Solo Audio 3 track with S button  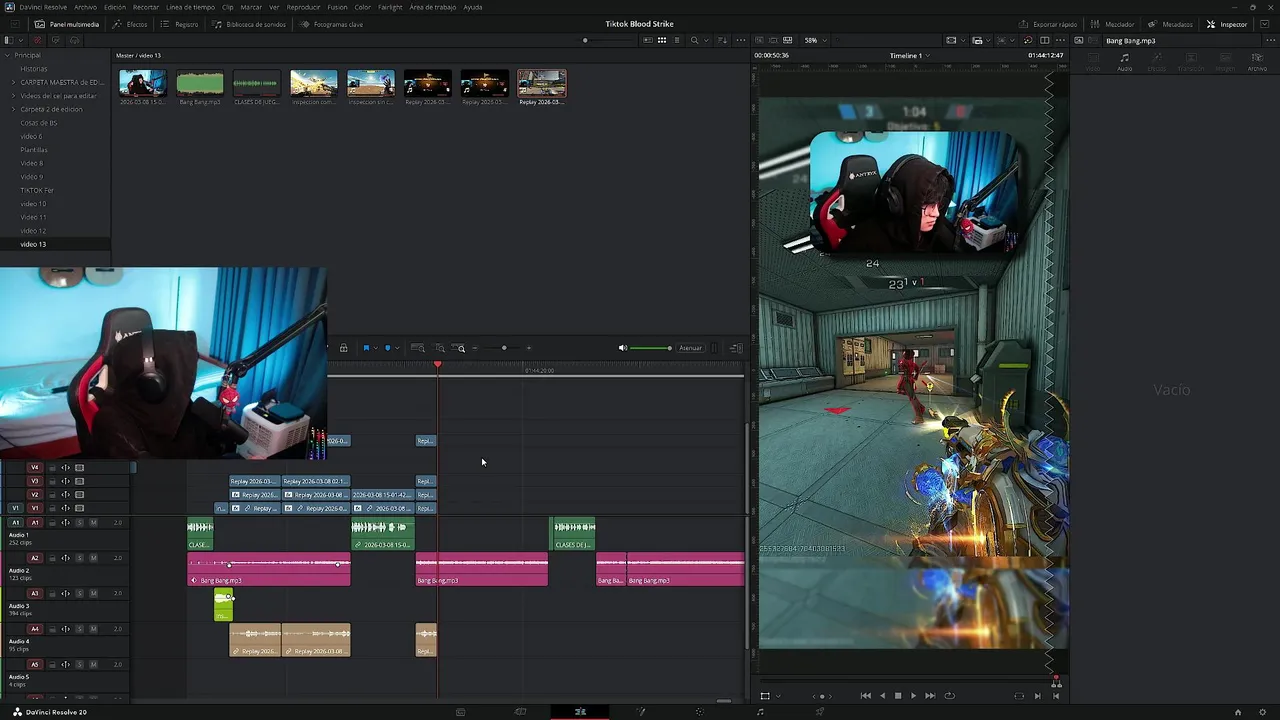tap(80, 593)
